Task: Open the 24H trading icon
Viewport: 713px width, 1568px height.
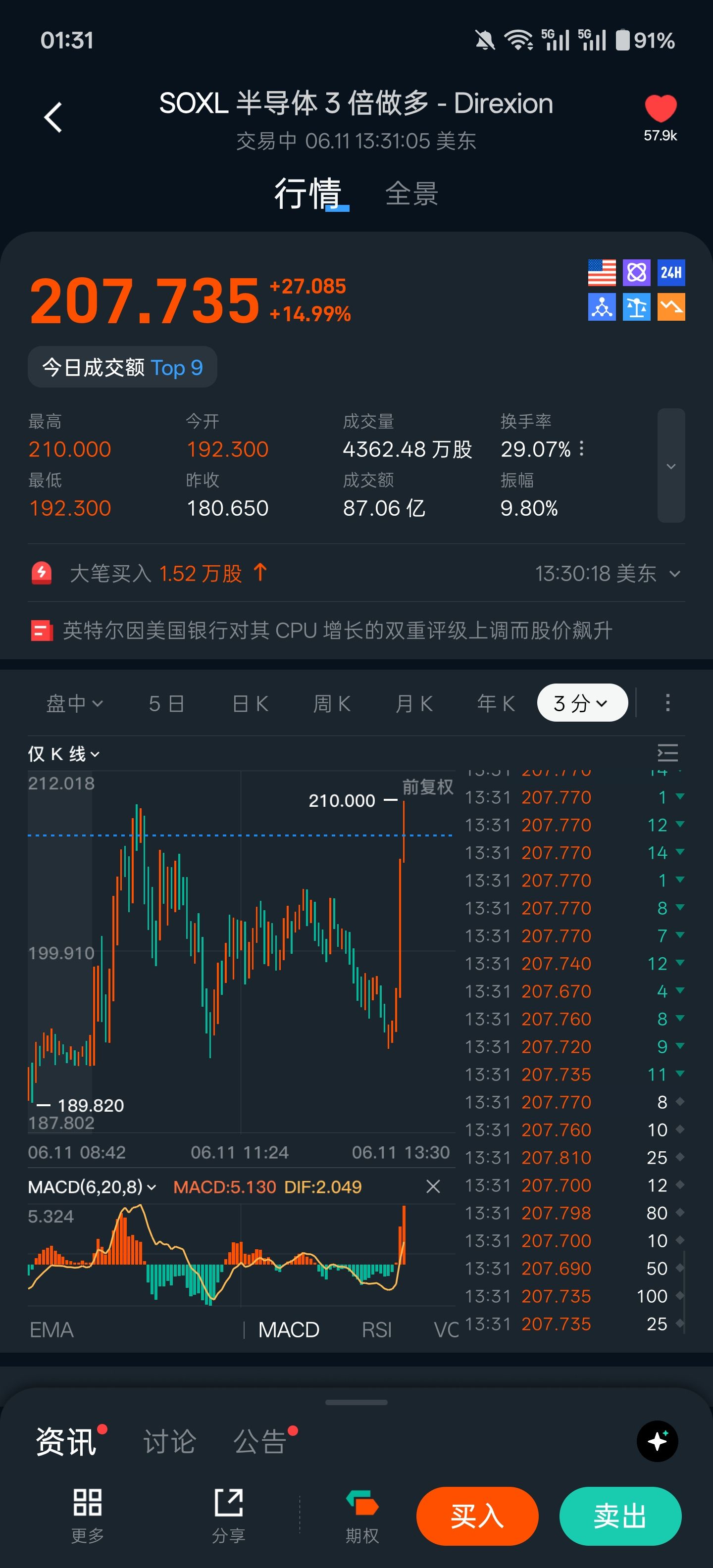Action: click(671, 272)
